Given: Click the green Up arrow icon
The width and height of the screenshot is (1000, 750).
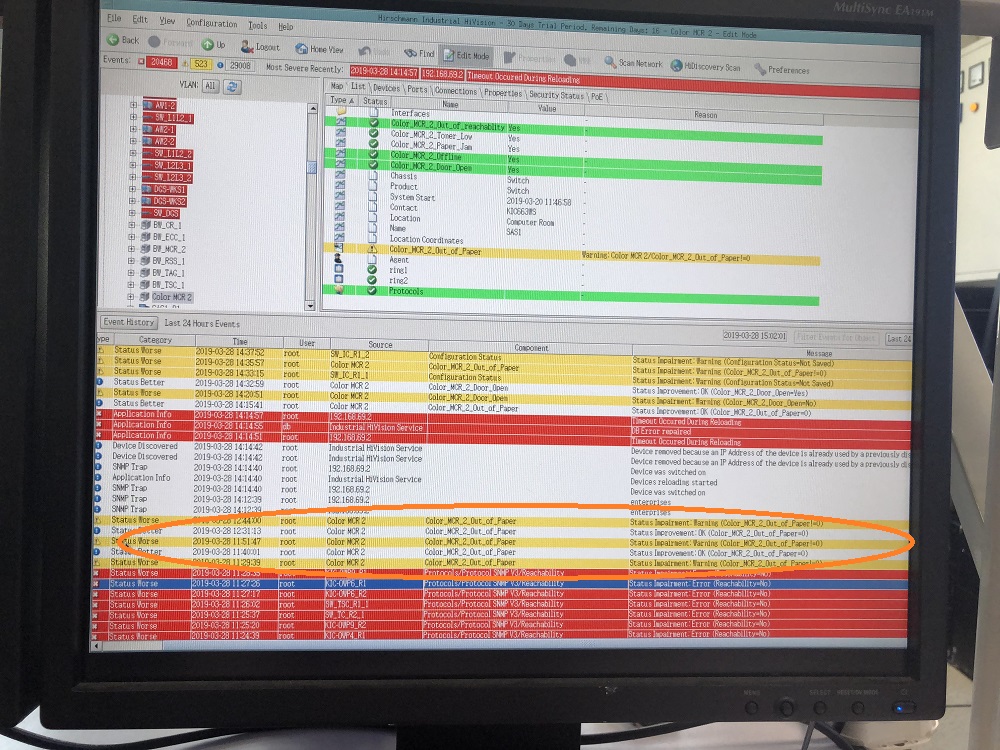Looking at the screenshot, I should (207, 45).
